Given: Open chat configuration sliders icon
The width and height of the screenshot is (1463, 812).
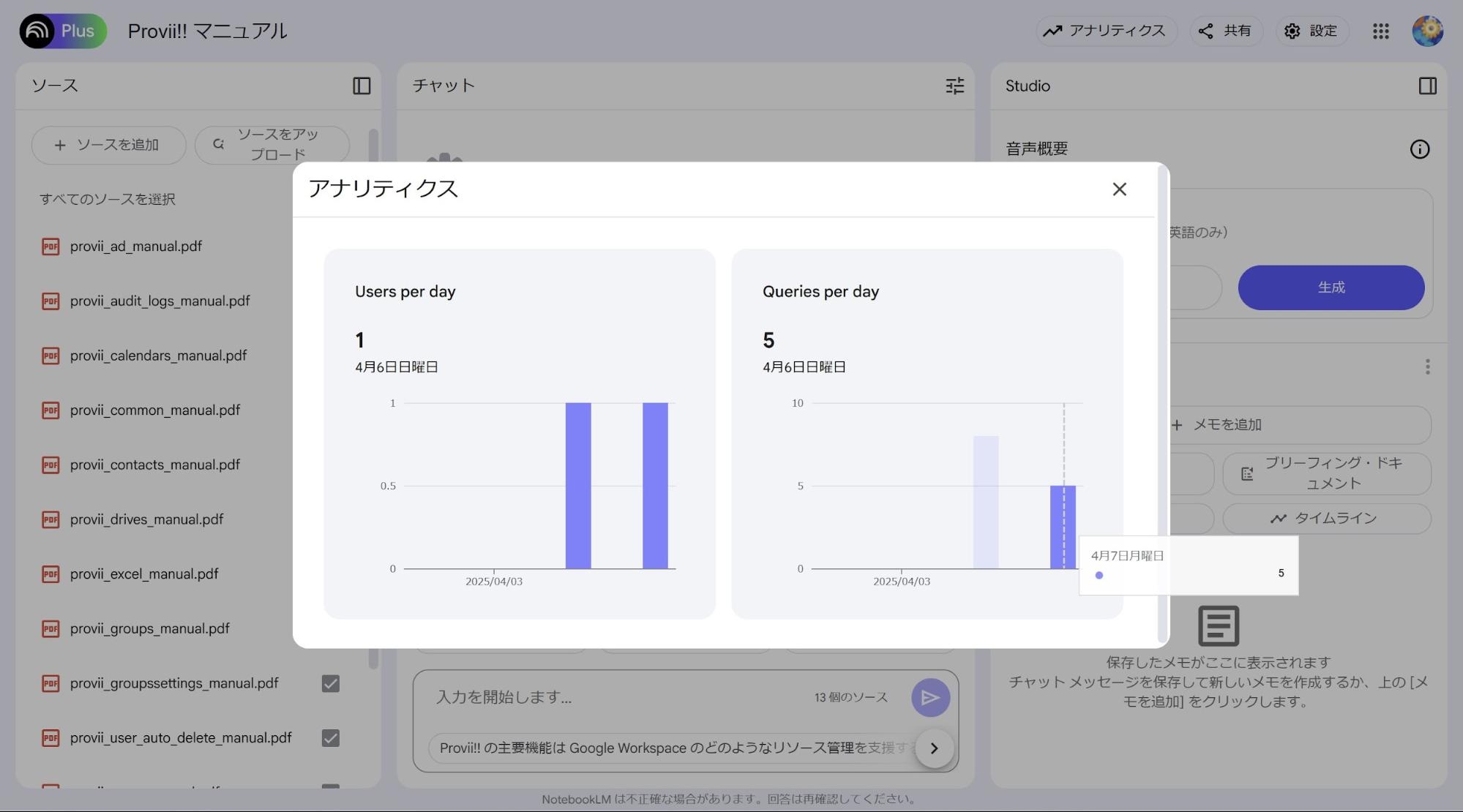Looking at the screenshot, I should point(954,86).
